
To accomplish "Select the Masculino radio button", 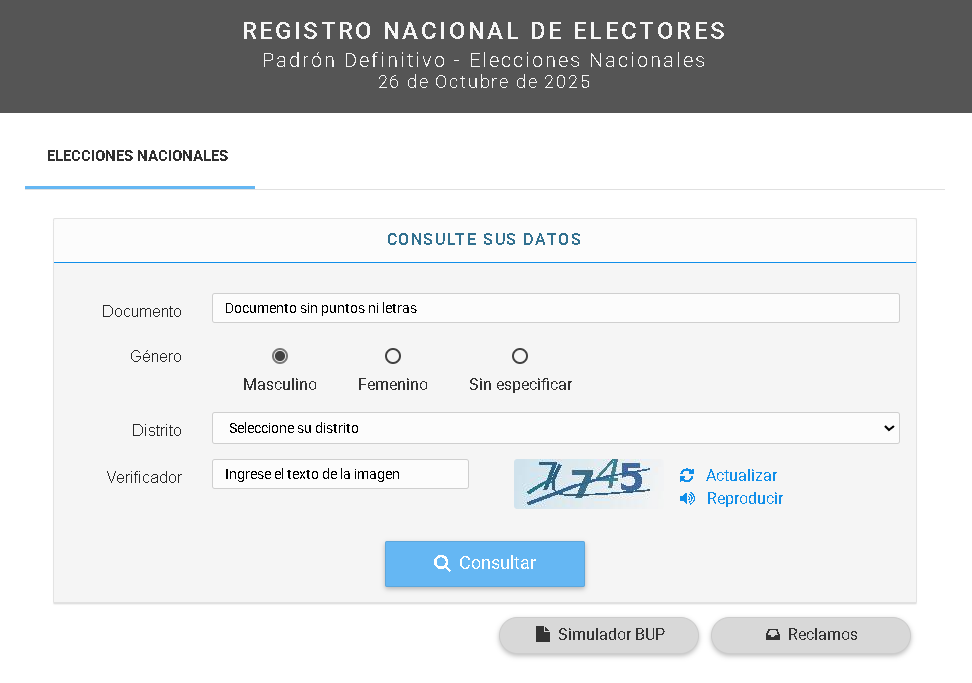I will click(x=280, y=356).
